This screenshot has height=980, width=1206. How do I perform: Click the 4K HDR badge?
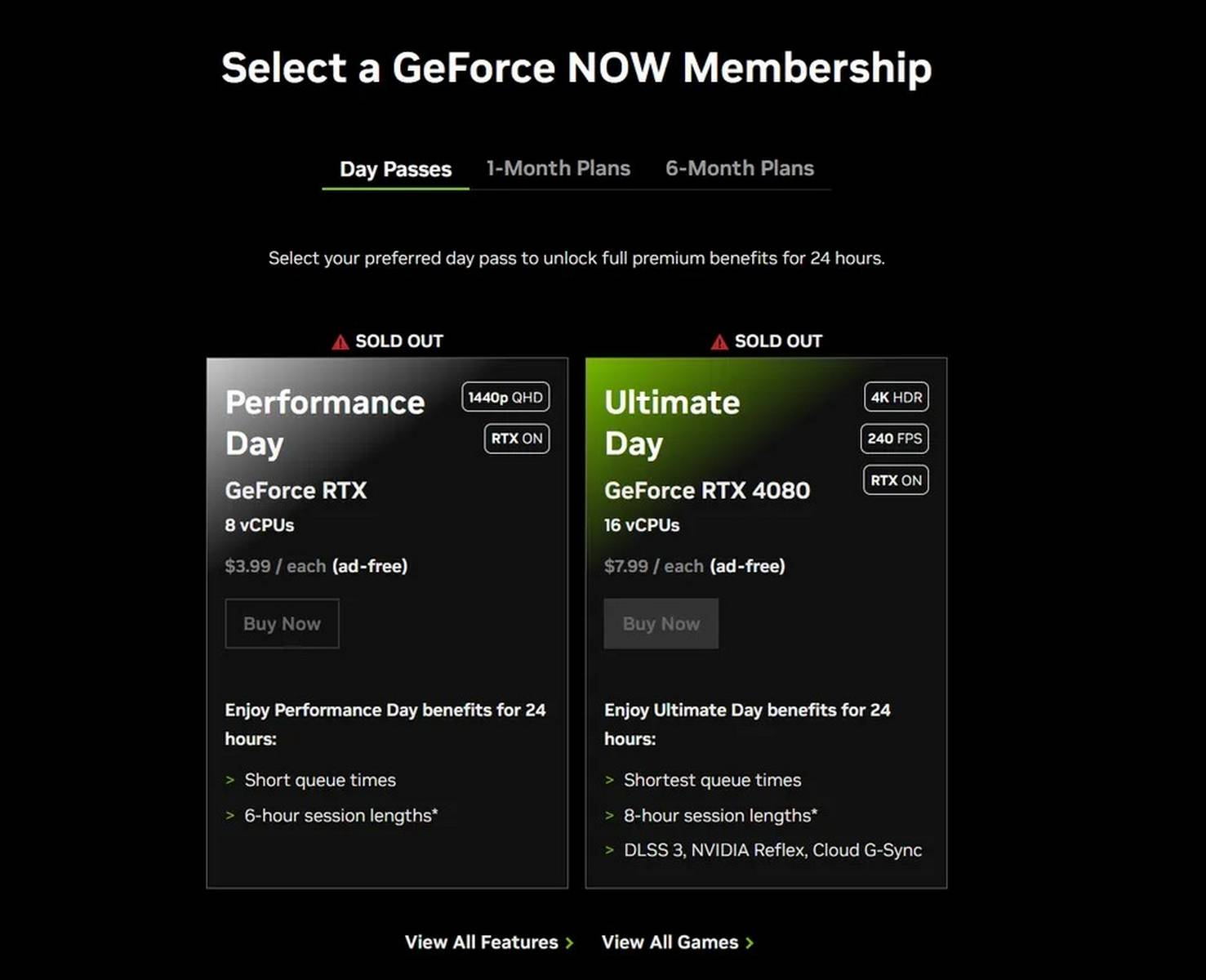click(x=894, y=397)
